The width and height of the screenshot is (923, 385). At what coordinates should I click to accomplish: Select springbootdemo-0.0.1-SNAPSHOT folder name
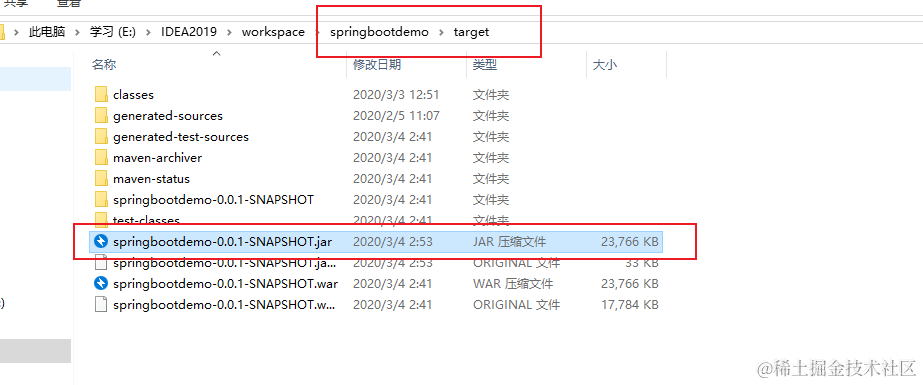click(213, 200)
